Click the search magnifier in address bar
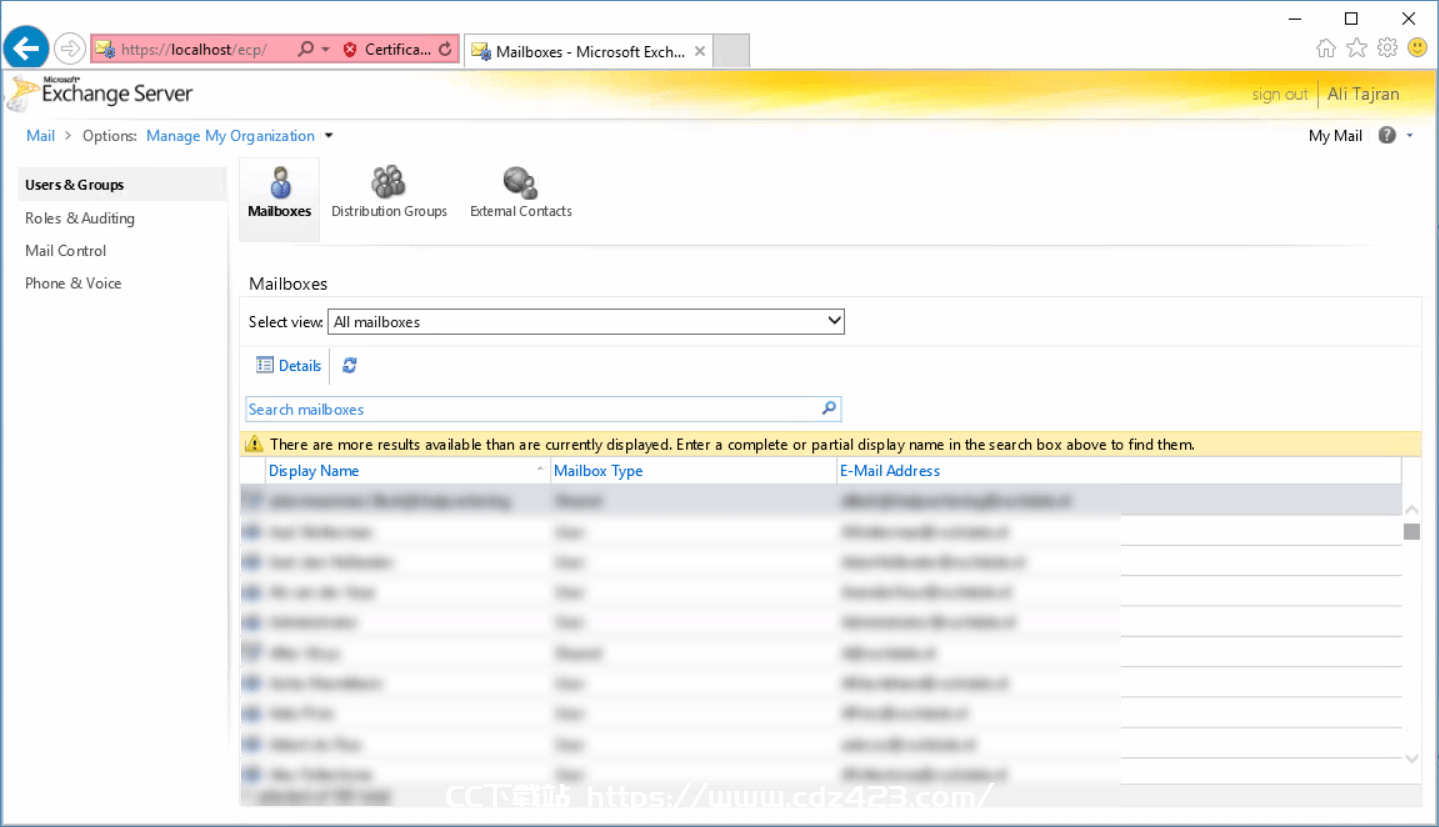 coord(306,49)
